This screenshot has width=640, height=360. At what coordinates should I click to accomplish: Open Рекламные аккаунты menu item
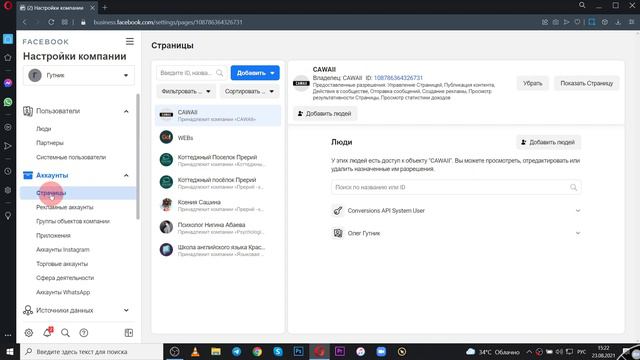tap(64, 207)
